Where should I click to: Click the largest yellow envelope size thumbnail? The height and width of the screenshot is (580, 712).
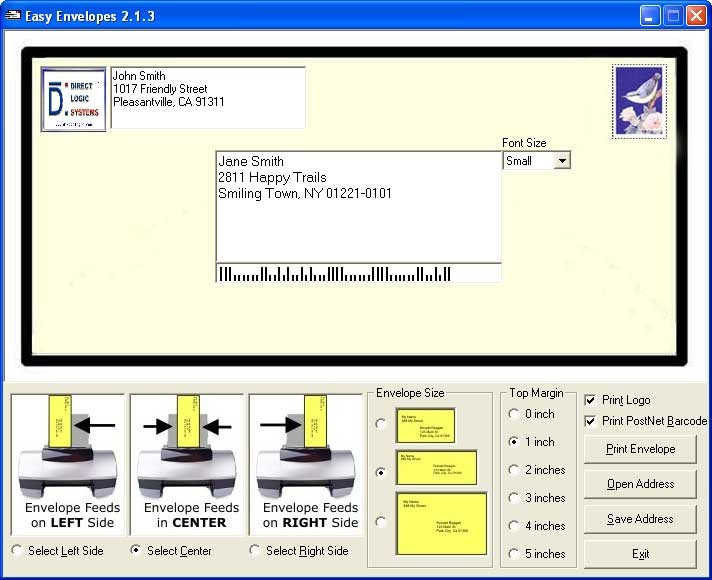pyautogui.click(x=441, y=523)
